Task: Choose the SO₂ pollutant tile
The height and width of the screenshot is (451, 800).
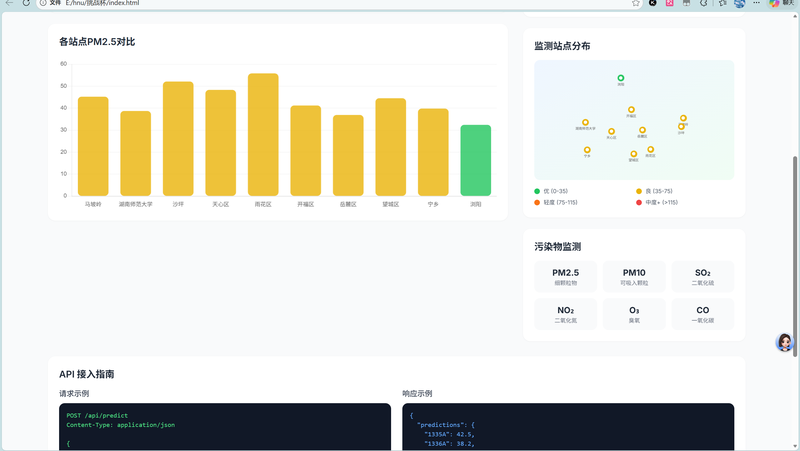Action: (x=702, y=277)
